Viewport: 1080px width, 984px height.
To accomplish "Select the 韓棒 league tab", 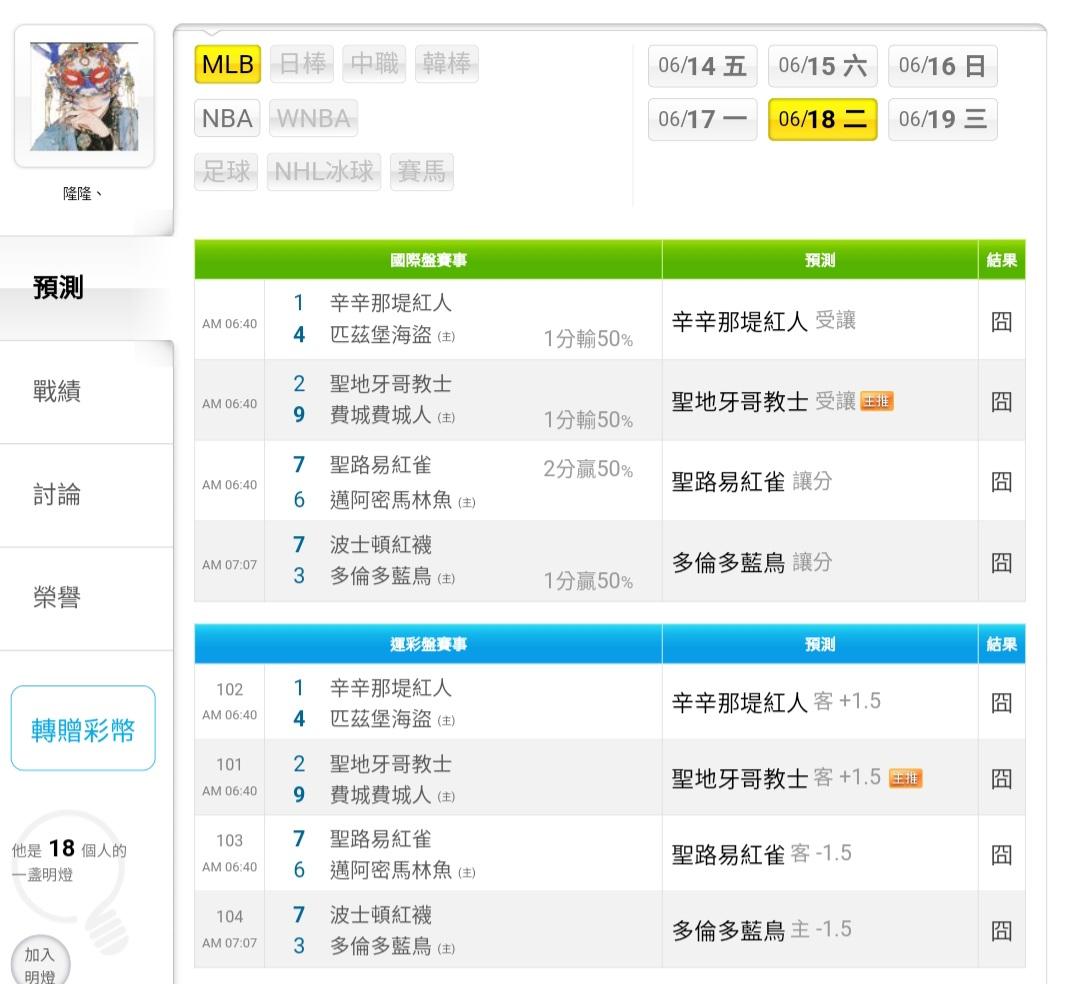I will point(446,64).
